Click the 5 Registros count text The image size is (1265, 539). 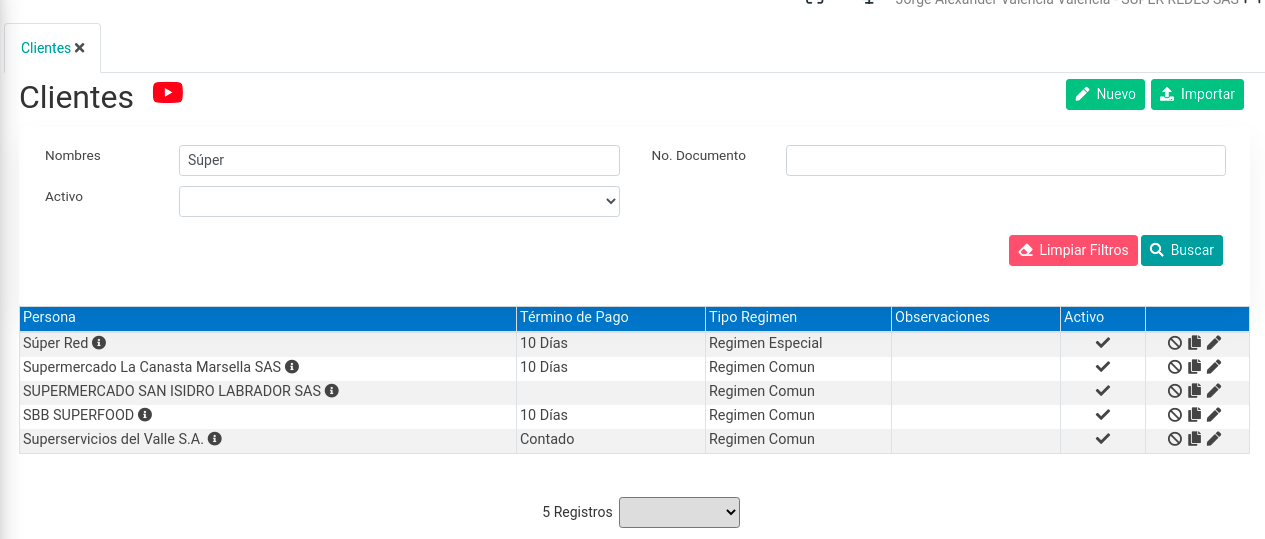(577, 512)
